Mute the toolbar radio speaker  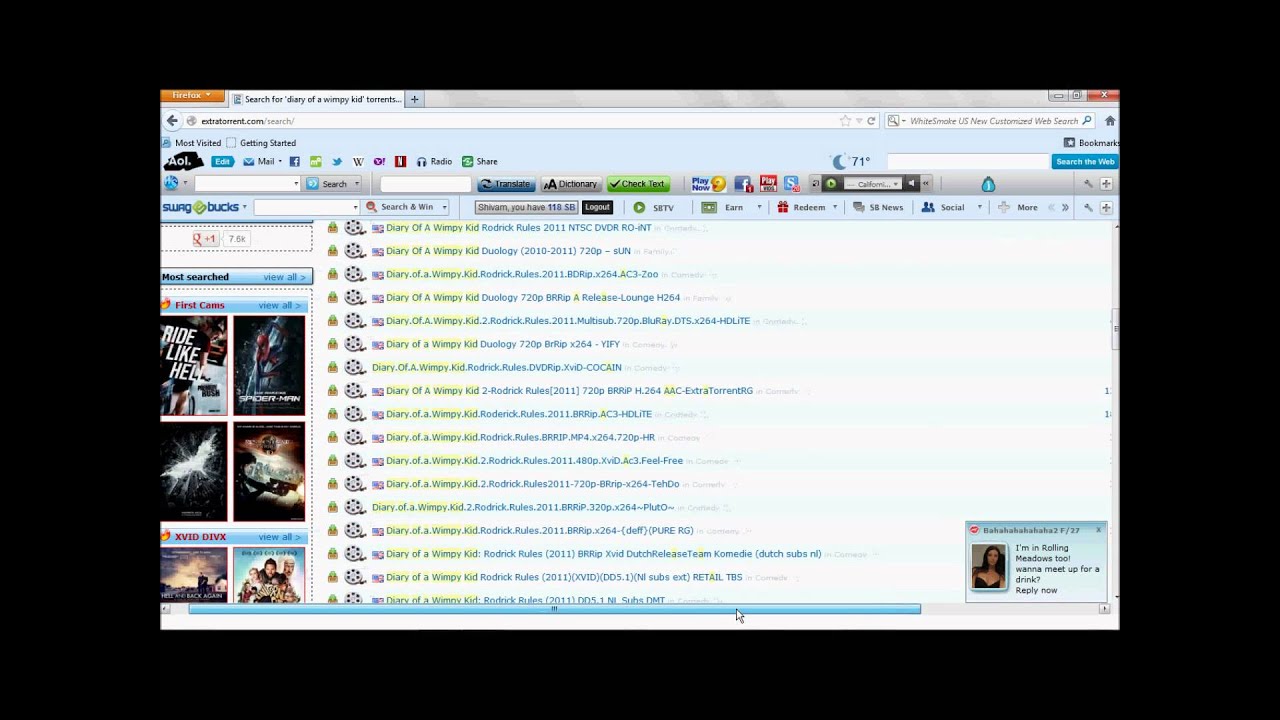[x=912, y=184]
